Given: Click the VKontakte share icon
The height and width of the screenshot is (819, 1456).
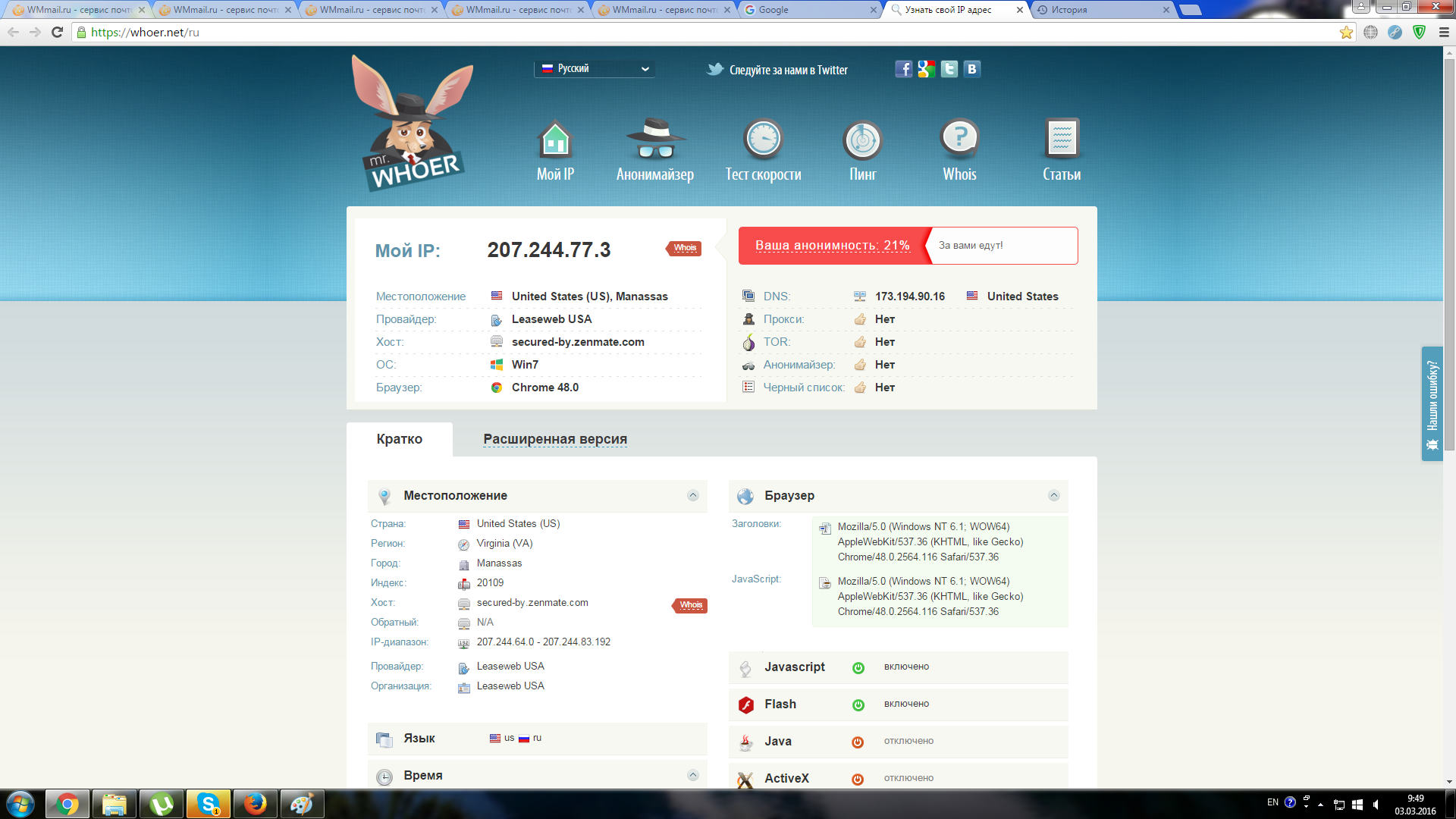Looking at the screenshot, I should [971, 69].
